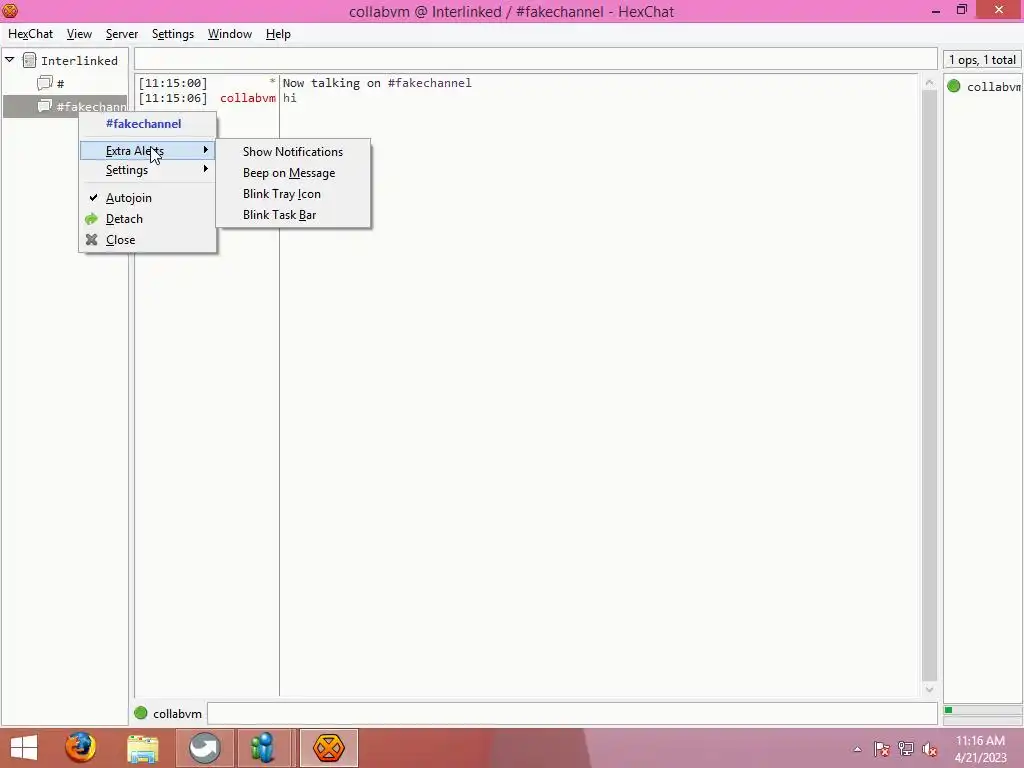1024x768 pixels.
Task: Click the HexChat taskbar icon
Action: pyautogui.click(x=328, y=748)
